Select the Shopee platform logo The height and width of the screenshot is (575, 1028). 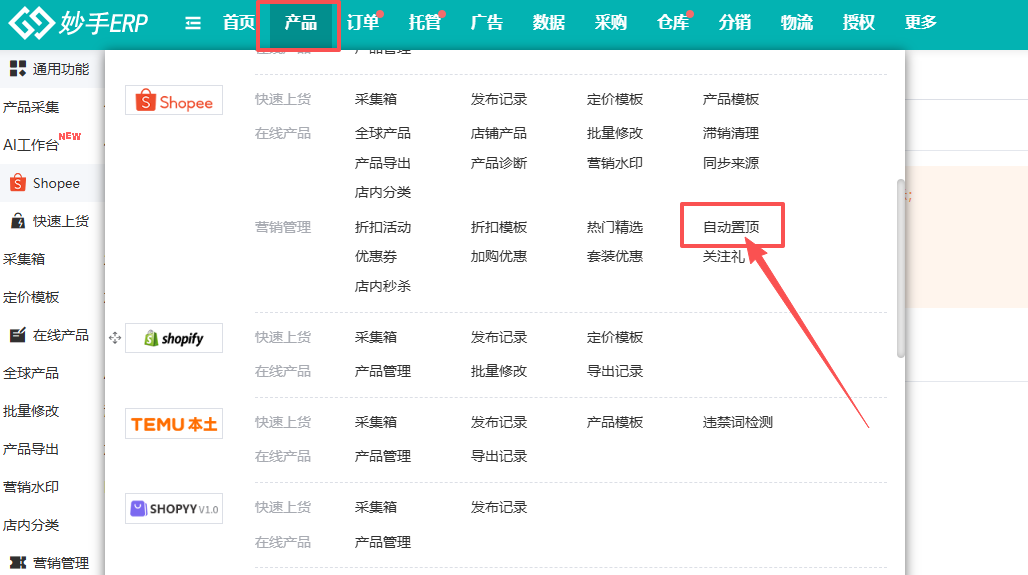[174, 100]
